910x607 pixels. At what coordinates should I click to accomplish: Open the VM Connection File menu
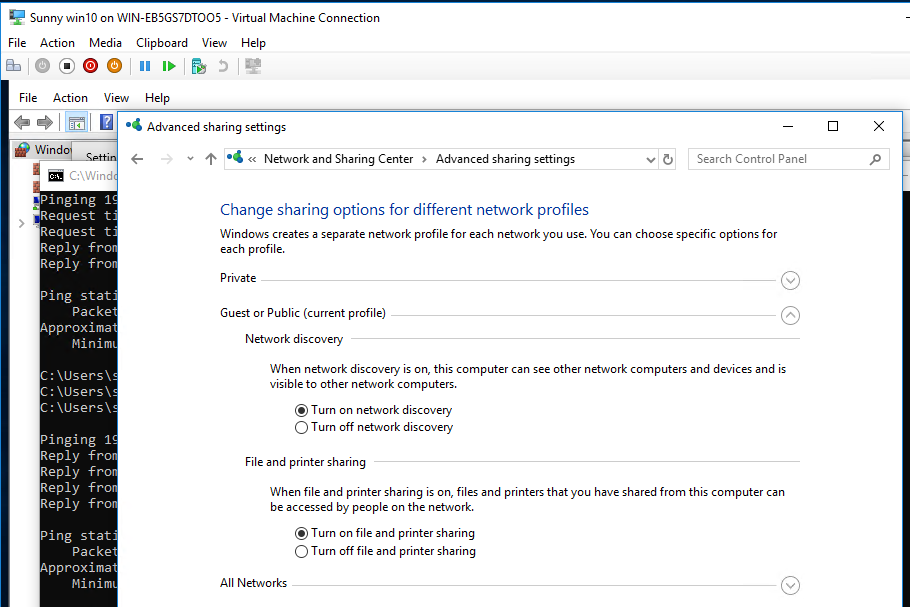pos(17,43)
